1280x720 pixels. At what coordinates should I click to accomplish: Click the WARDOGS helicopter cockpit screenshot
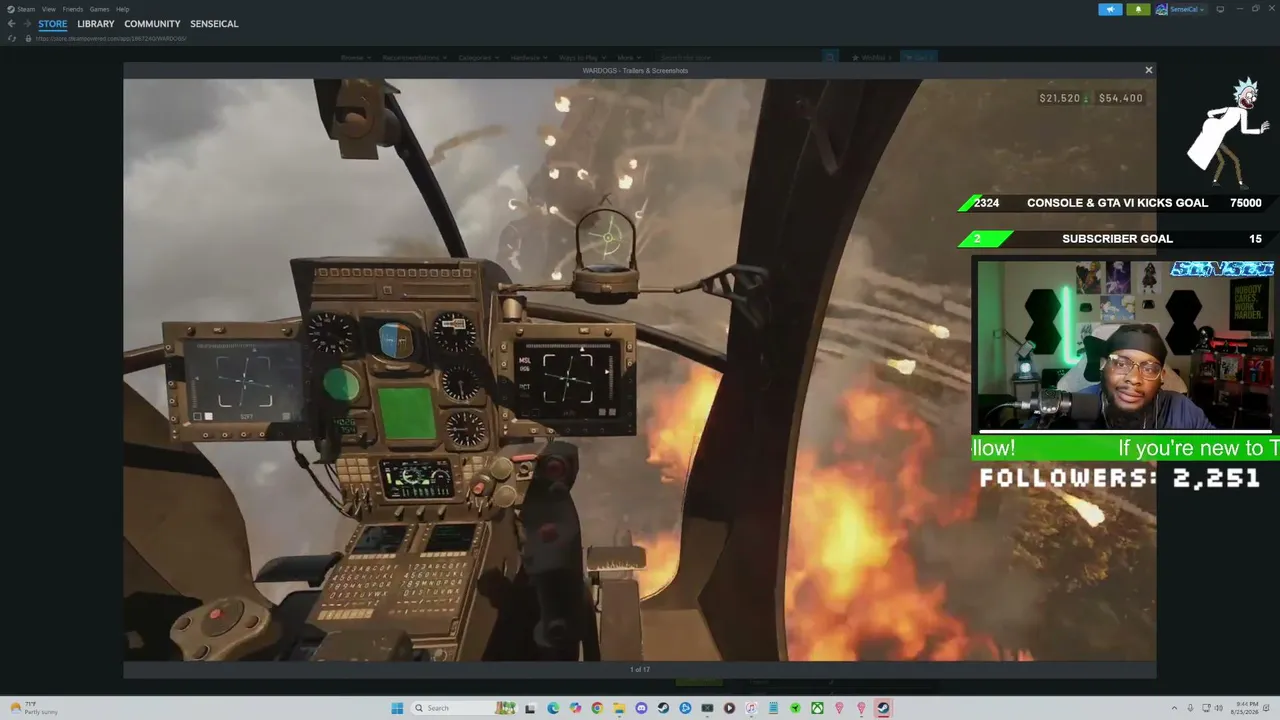[x=640, y=370]
